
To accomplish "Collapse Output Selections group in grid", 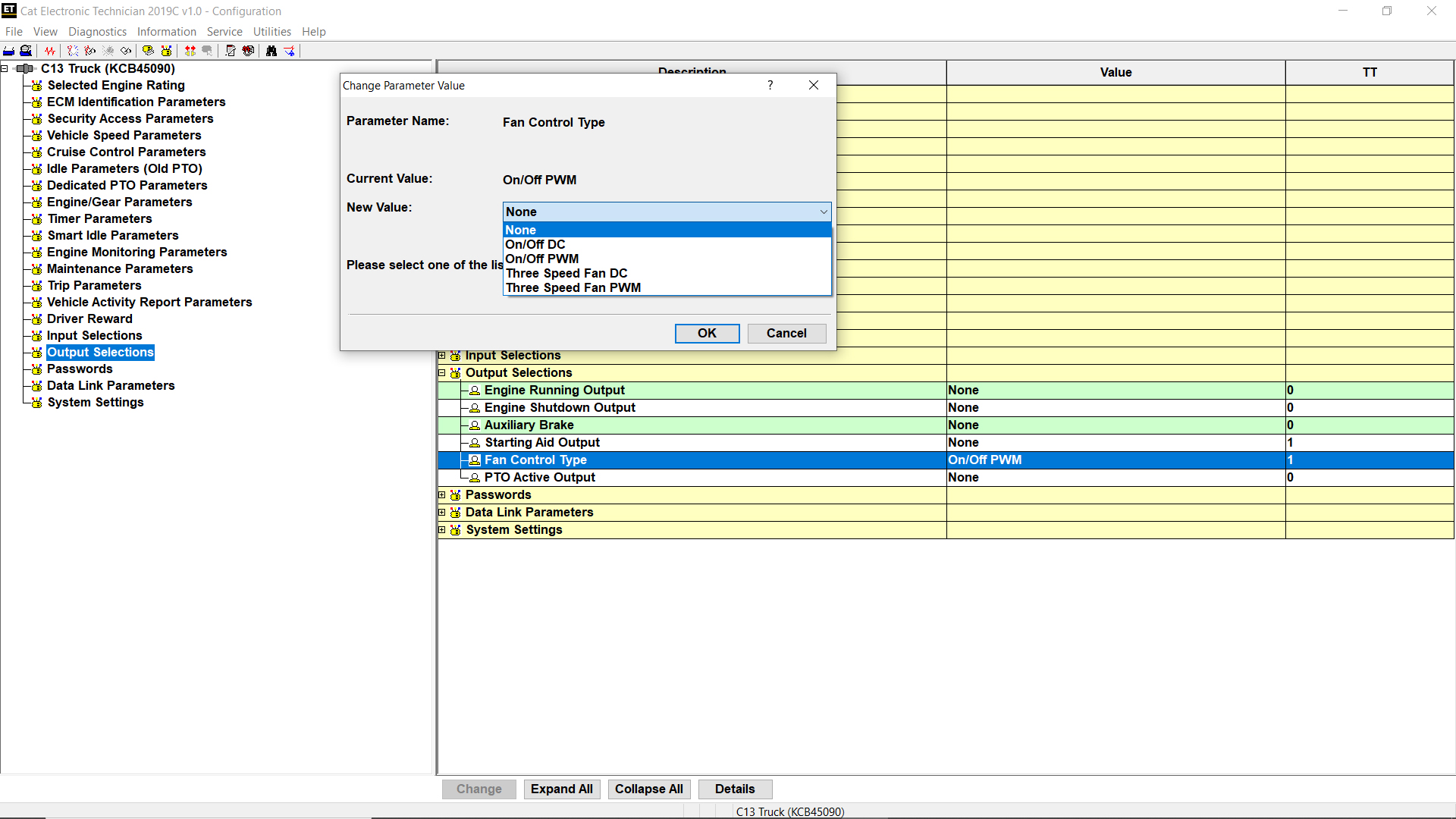I will pyautogui.click(x=442, y=372).
